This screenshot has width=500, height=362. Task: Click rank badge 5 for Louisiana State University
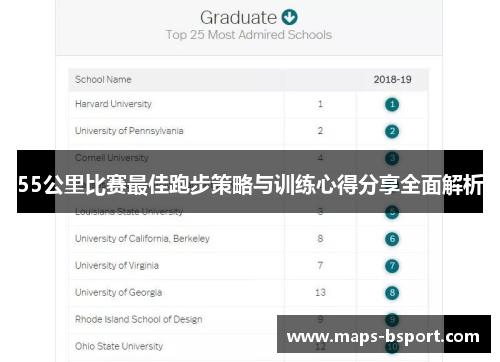click(392, 212)
